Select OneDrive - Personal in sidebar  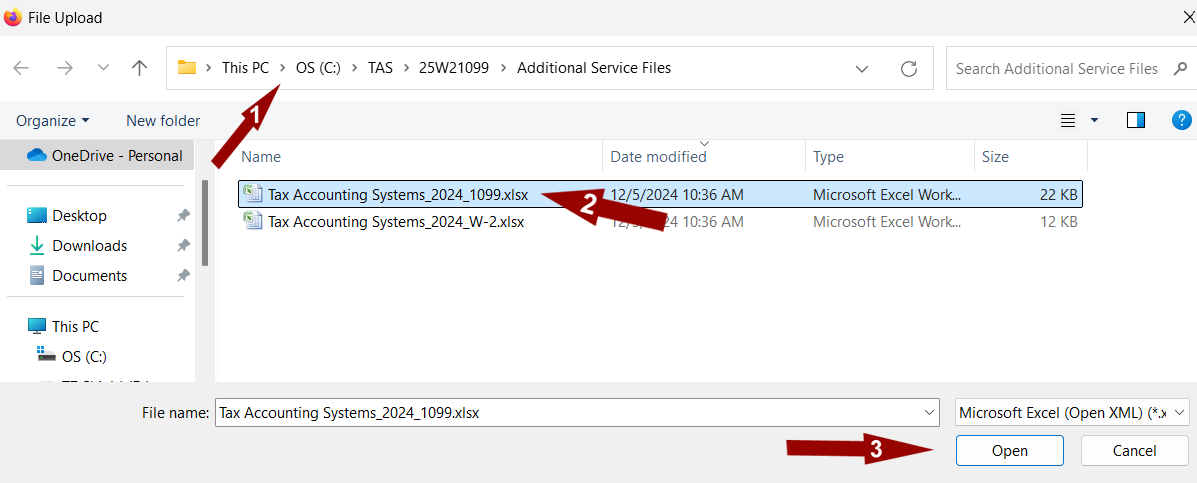point(116,155)
